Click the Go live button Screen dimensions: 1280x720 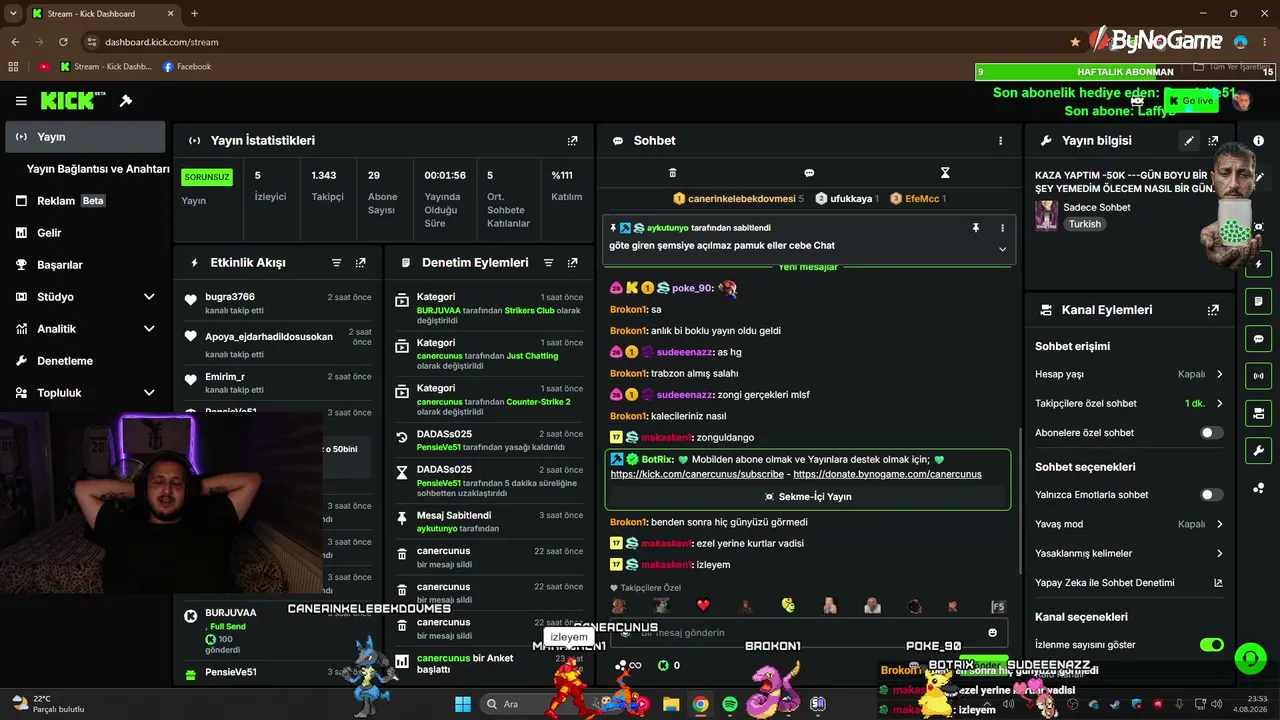pyautogui.click(x=1190, y=101)
